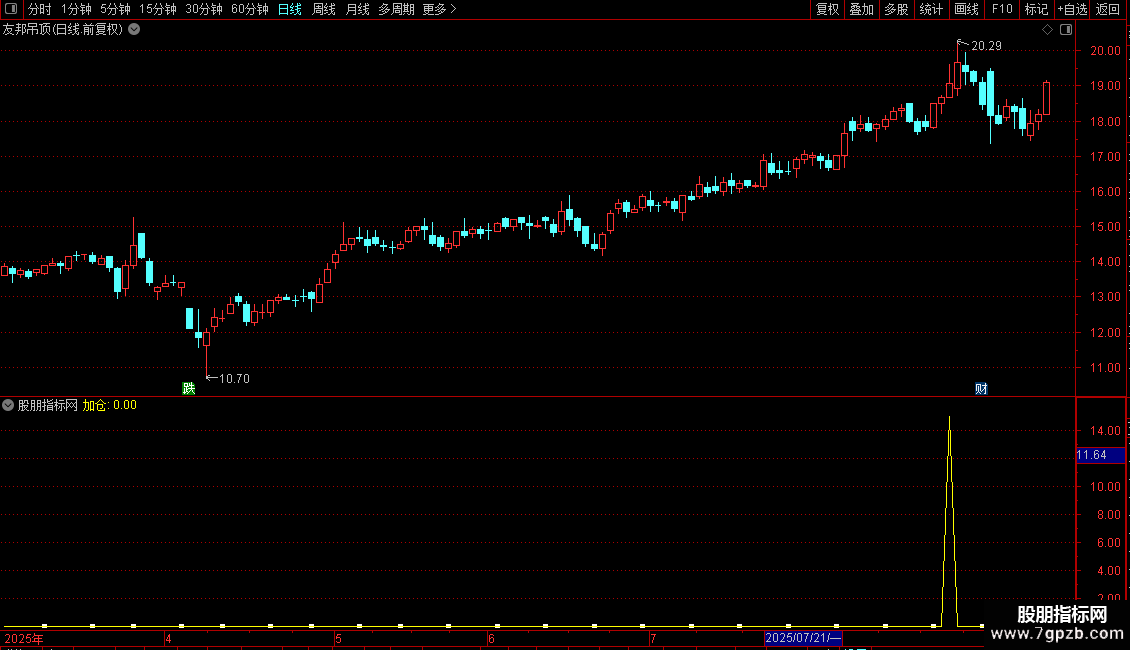
Task: Open the 统计 statistics function
Action: click(931, 9)
